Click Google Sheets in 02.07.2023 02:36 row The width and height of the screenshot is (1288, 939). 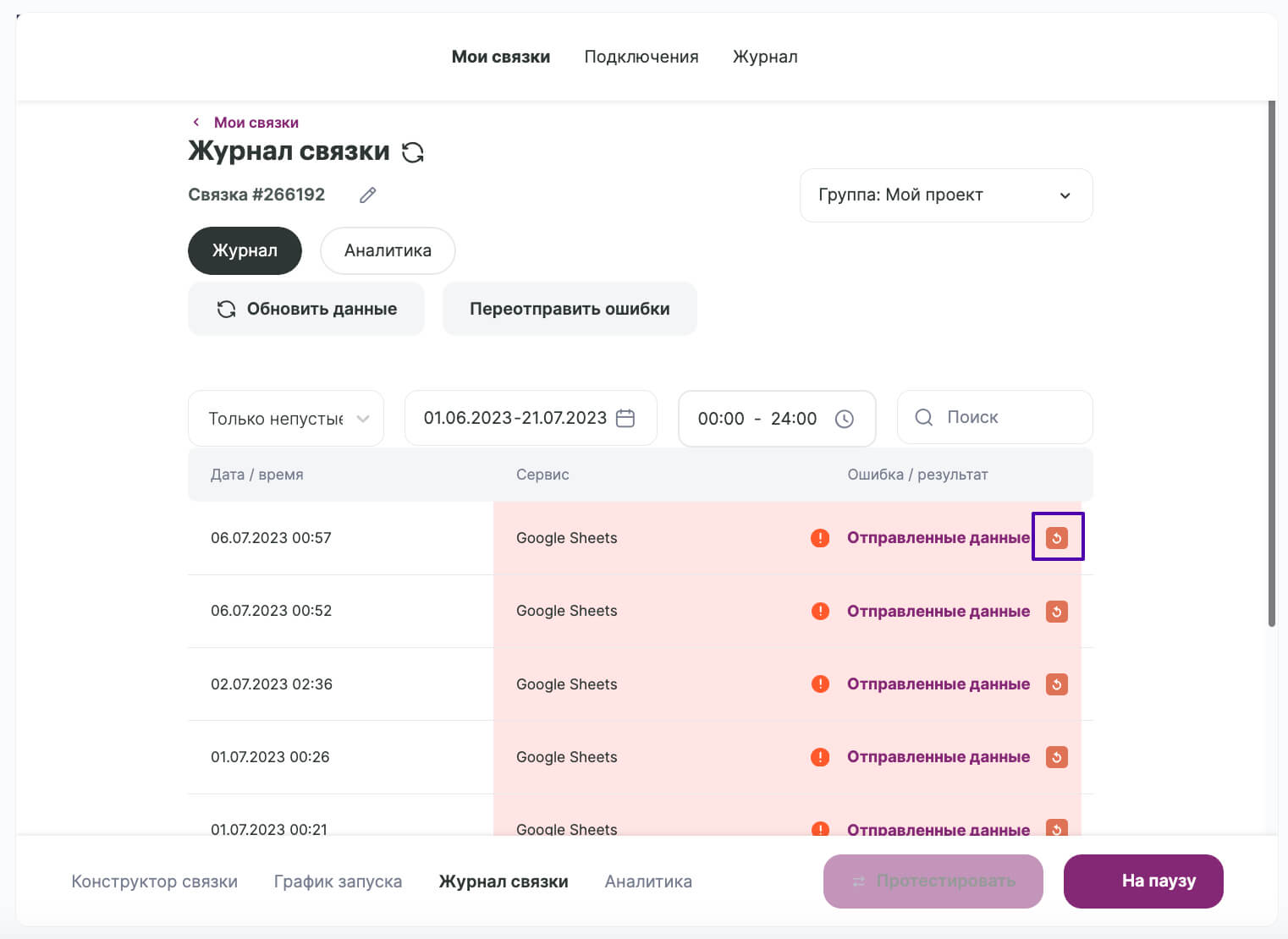click(x=567, y=684)
